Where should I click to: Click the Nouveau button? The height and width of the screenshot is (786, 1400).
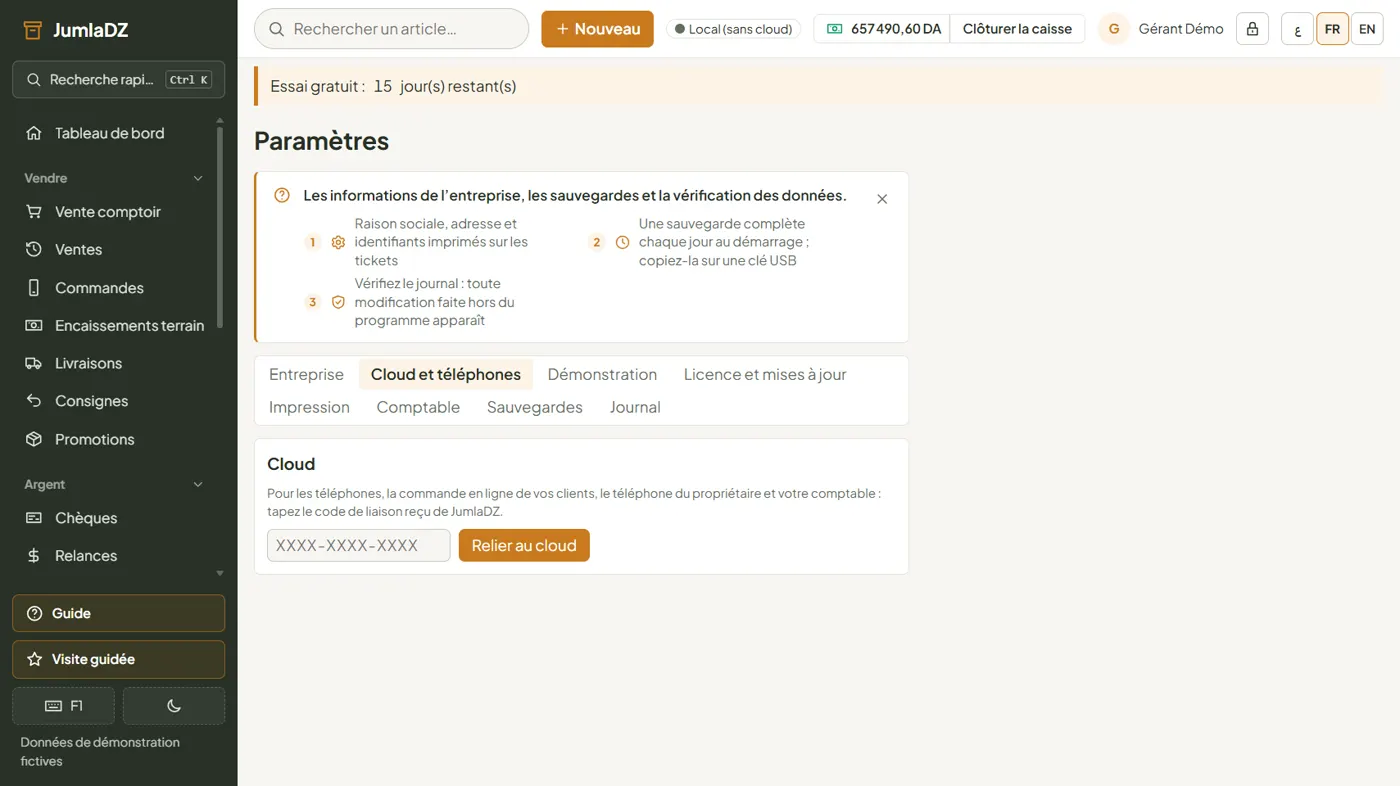click(x=597, y=29)
